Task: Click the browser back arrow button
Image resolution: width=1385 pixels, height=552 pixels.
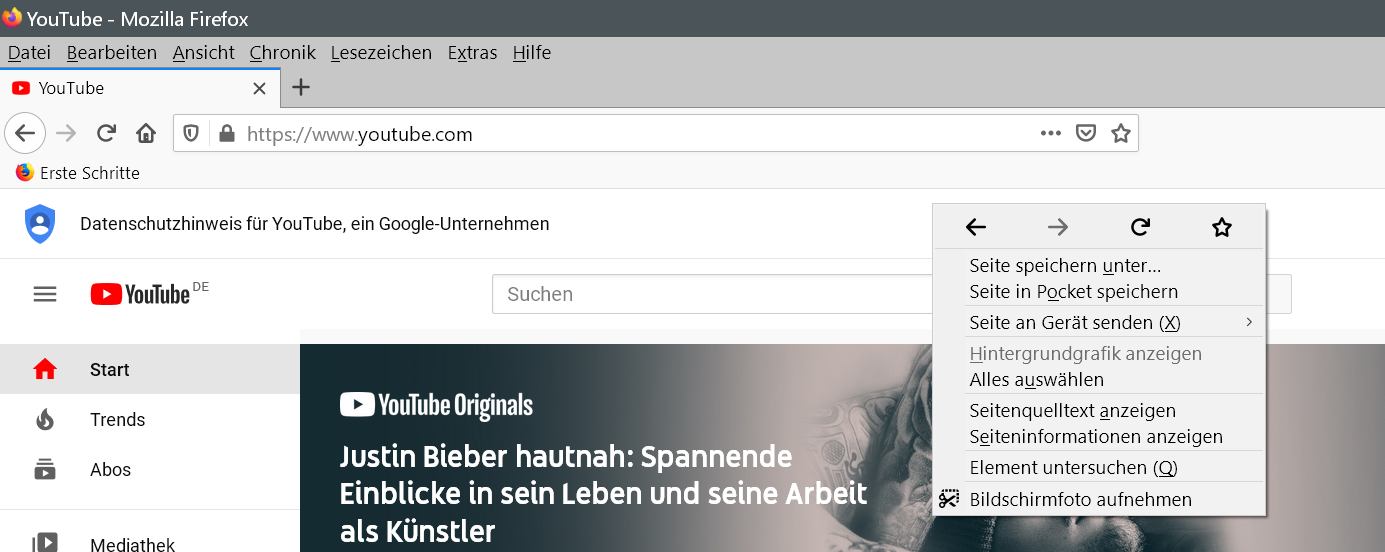Action: 25,133
